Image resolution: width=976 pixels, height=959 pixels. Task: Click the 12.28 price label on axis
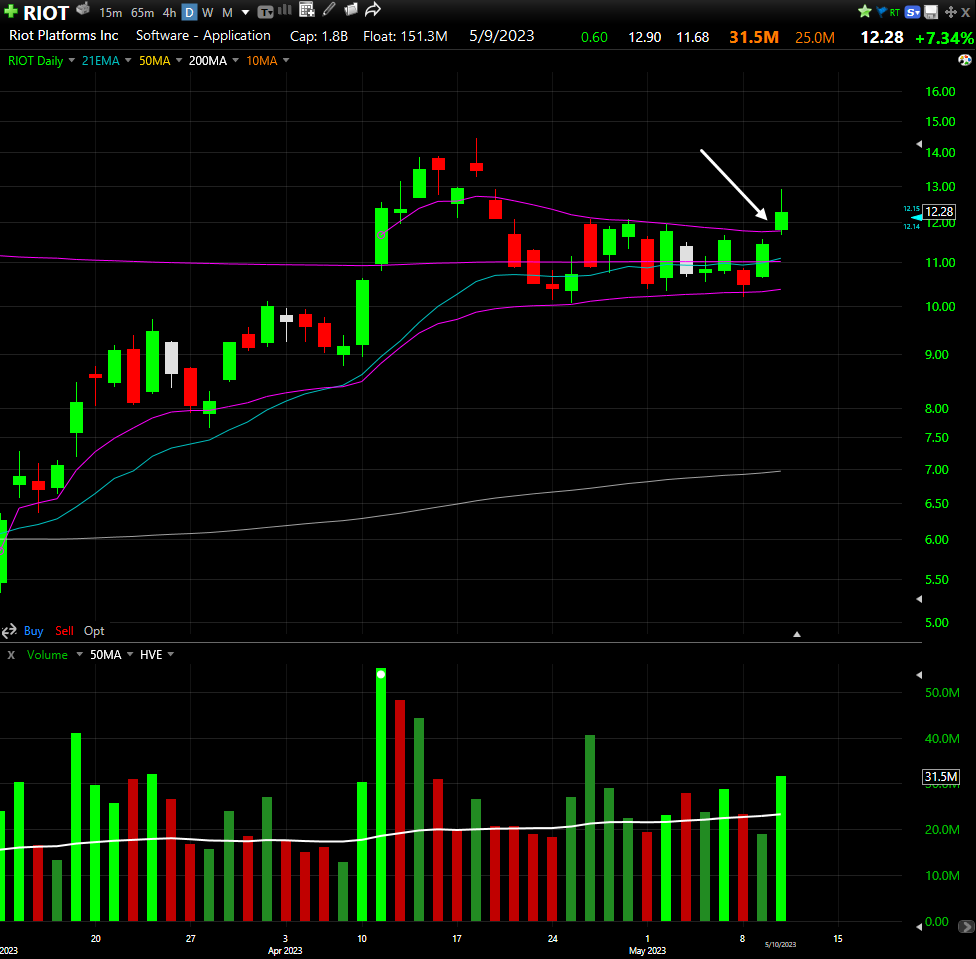939,212
